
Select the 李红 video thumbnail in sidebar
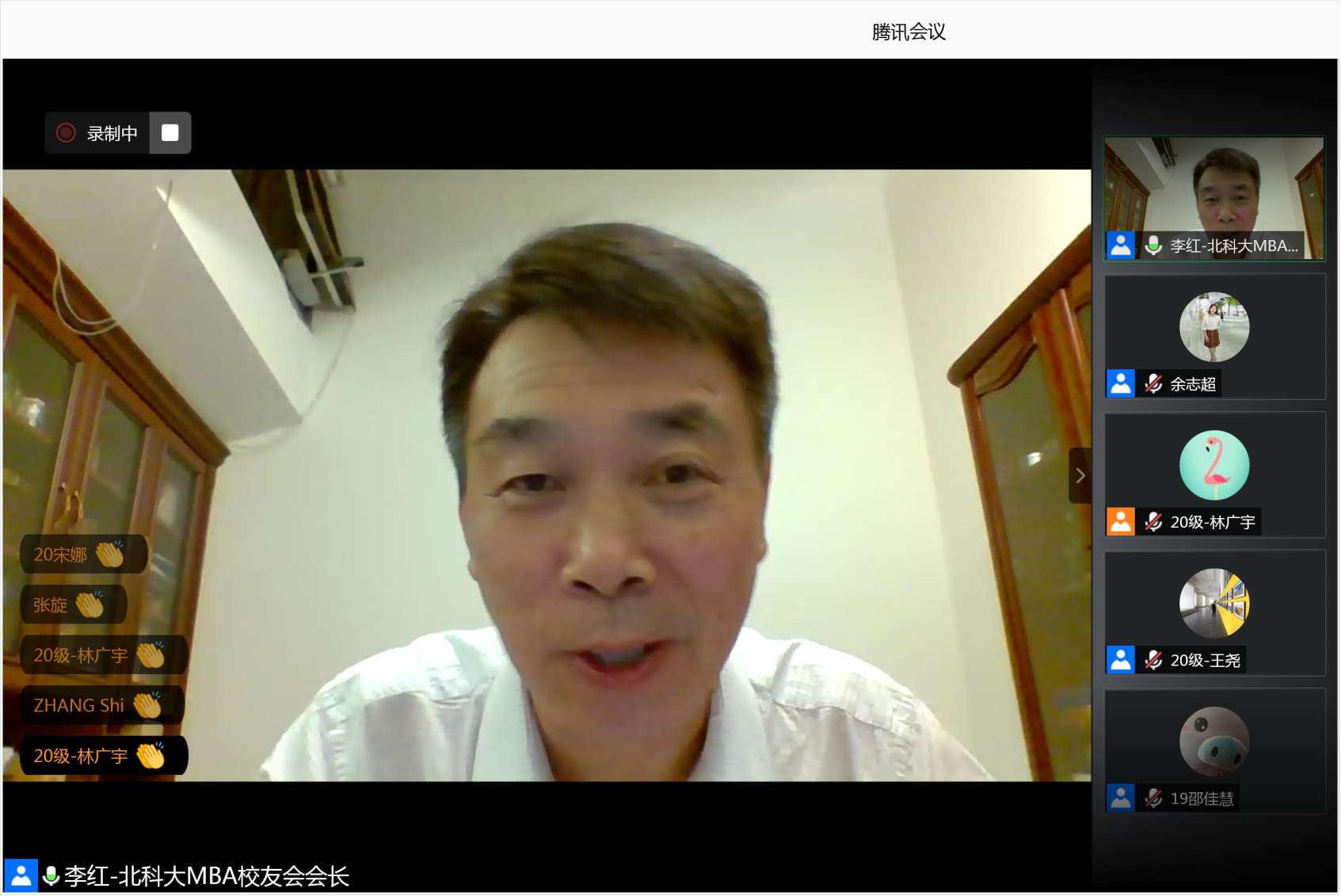1213,190
